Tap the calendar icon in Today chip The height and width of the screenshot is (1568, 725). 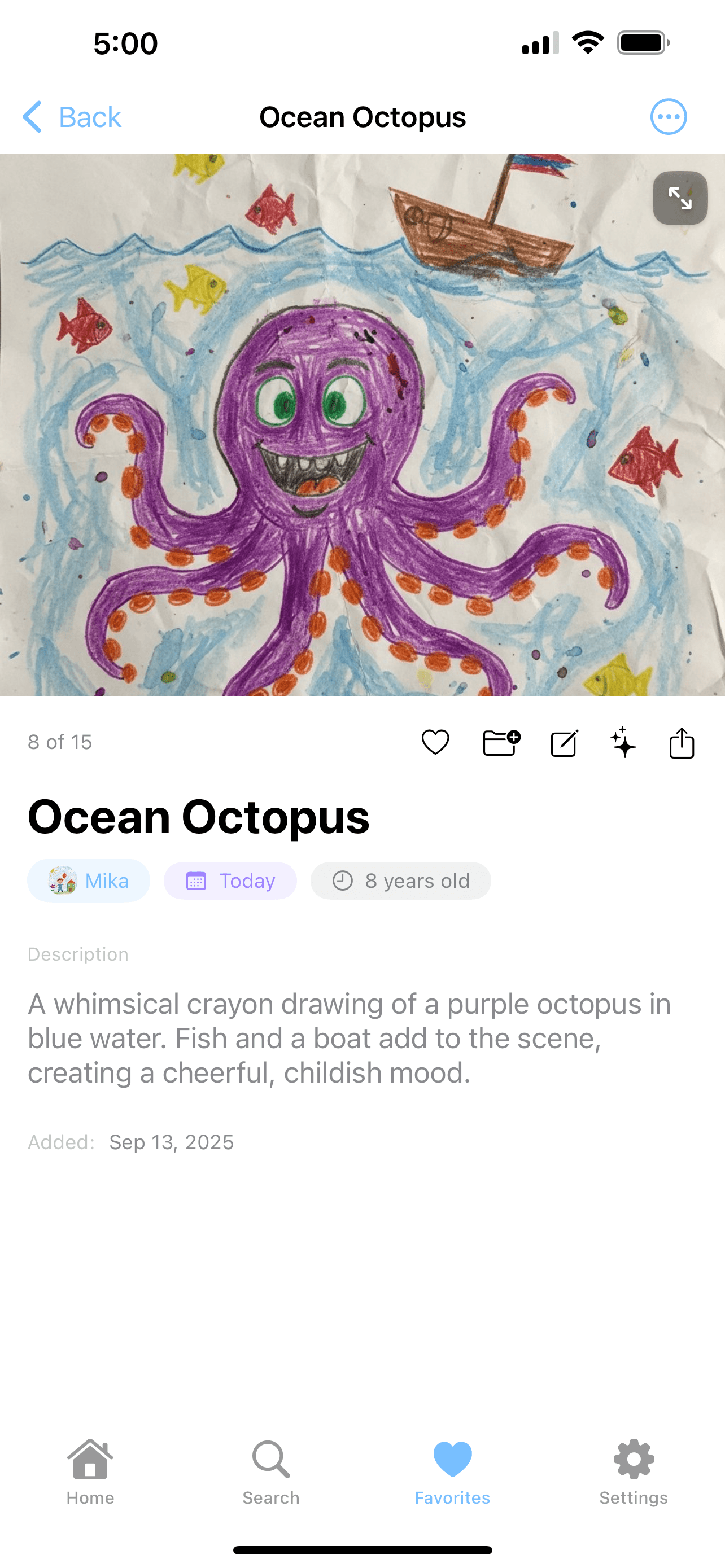pyautogui.click(x=196, y=881)
